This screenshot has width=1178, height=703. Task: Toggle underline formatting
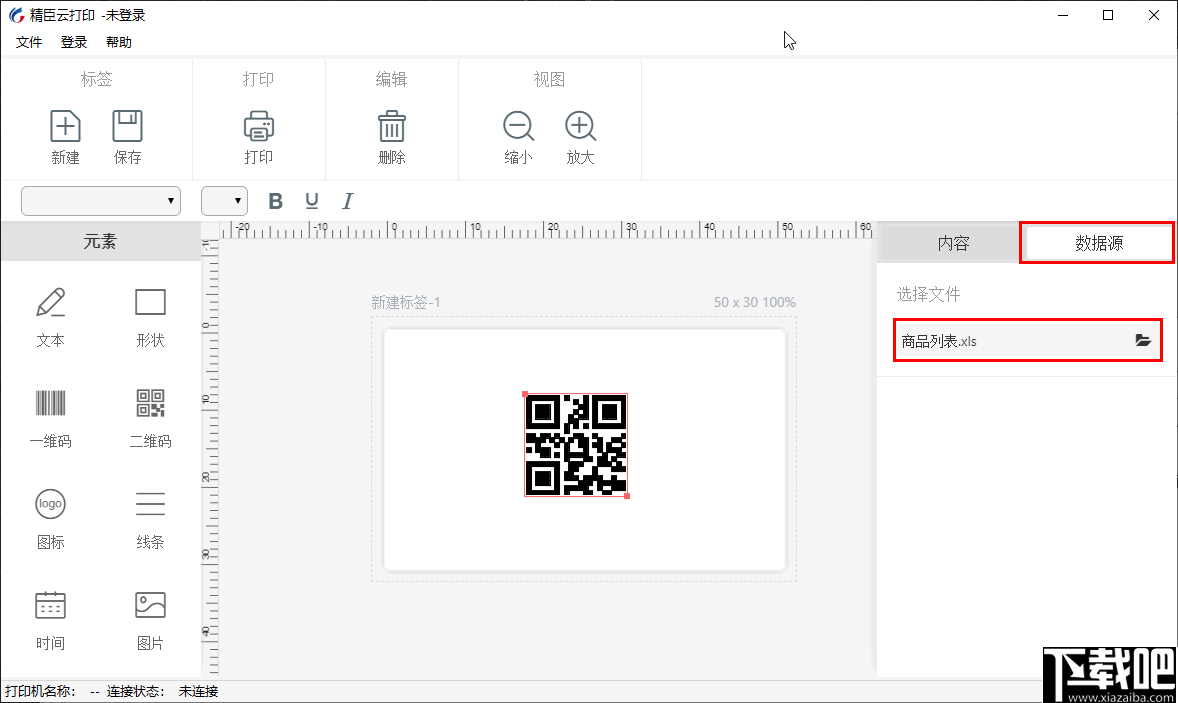[311, 200]
